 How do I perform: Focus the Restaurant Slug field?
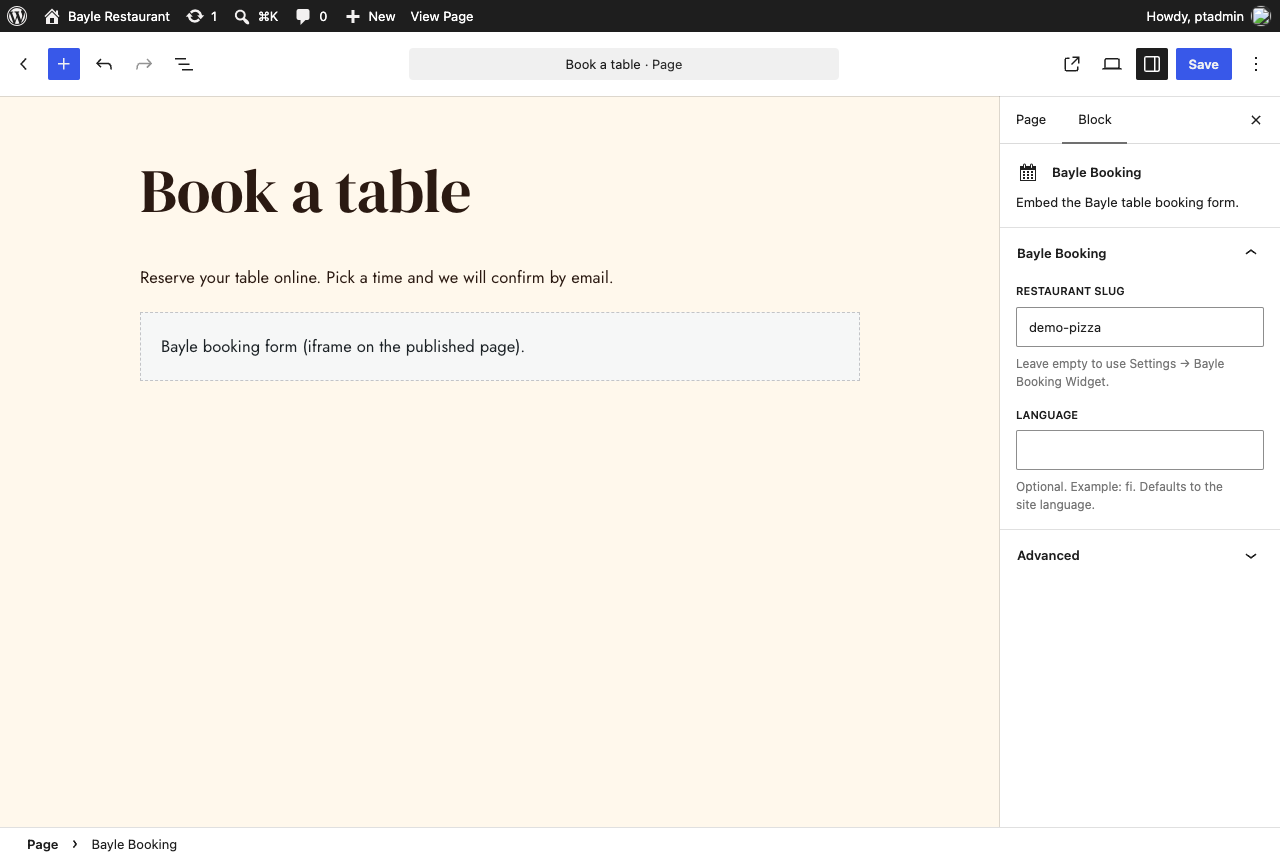(x=1140, y=327)
